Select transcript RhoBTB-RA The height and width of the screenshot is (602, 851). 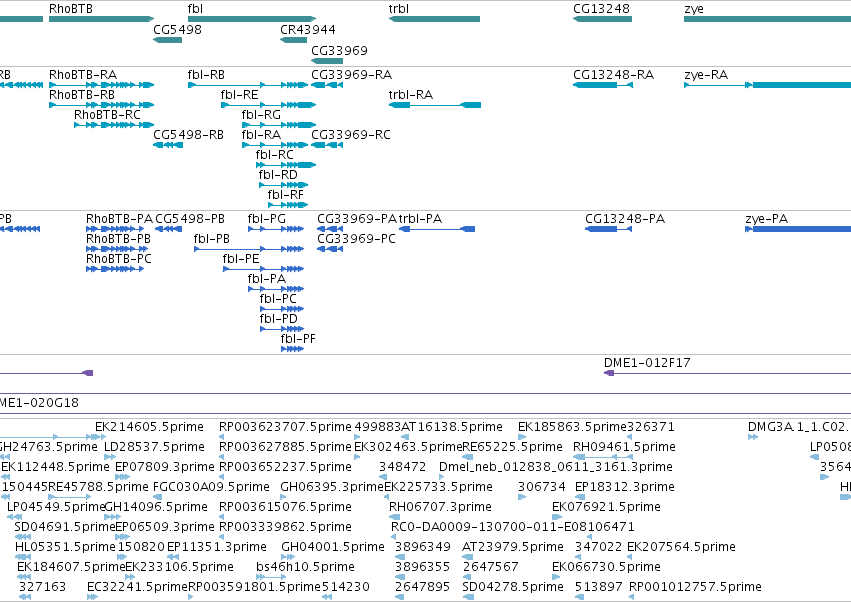[83, 74]
